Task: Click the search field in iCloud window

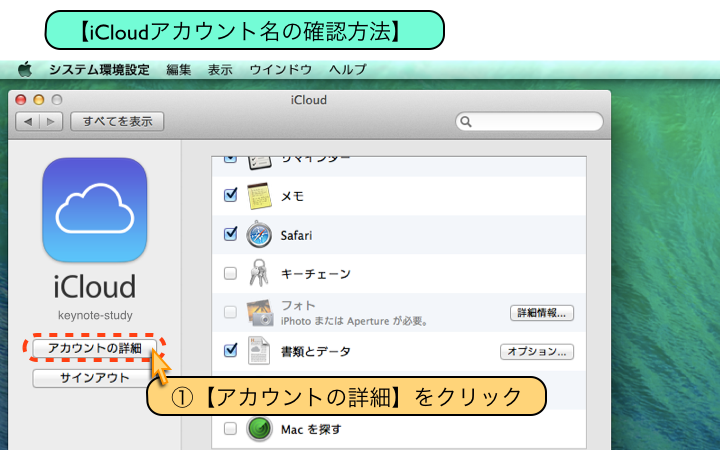Action: pyautogui.click(x=529, y=122)
